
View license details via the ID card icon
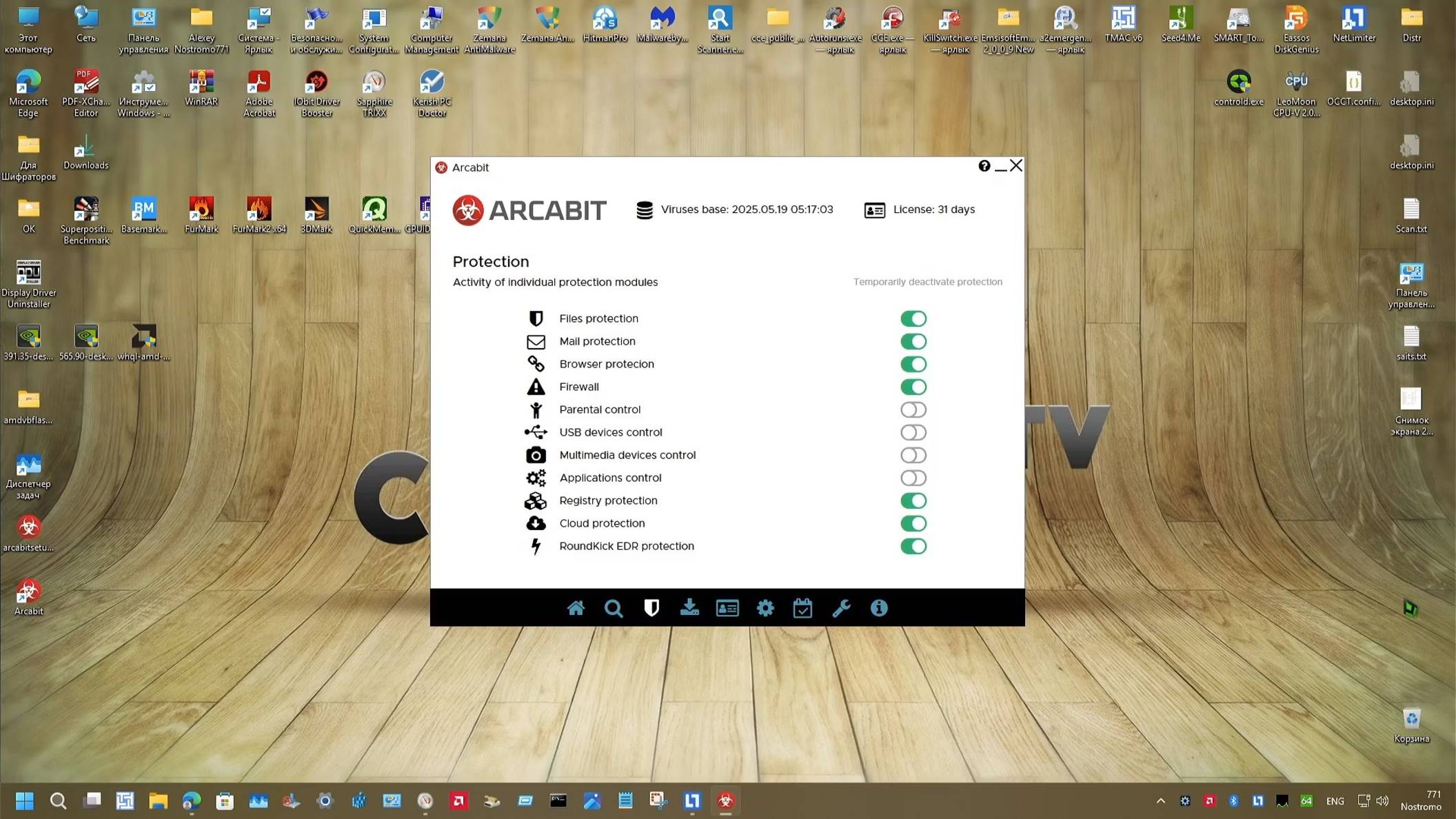(727, 608)
